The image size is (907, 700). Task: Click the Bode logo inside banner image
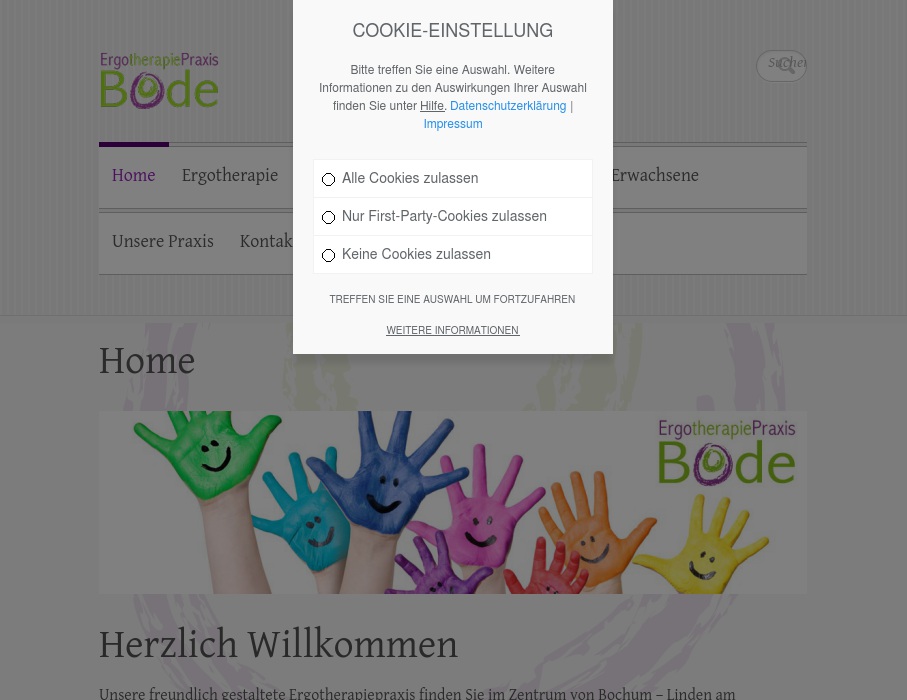point(727,453)
